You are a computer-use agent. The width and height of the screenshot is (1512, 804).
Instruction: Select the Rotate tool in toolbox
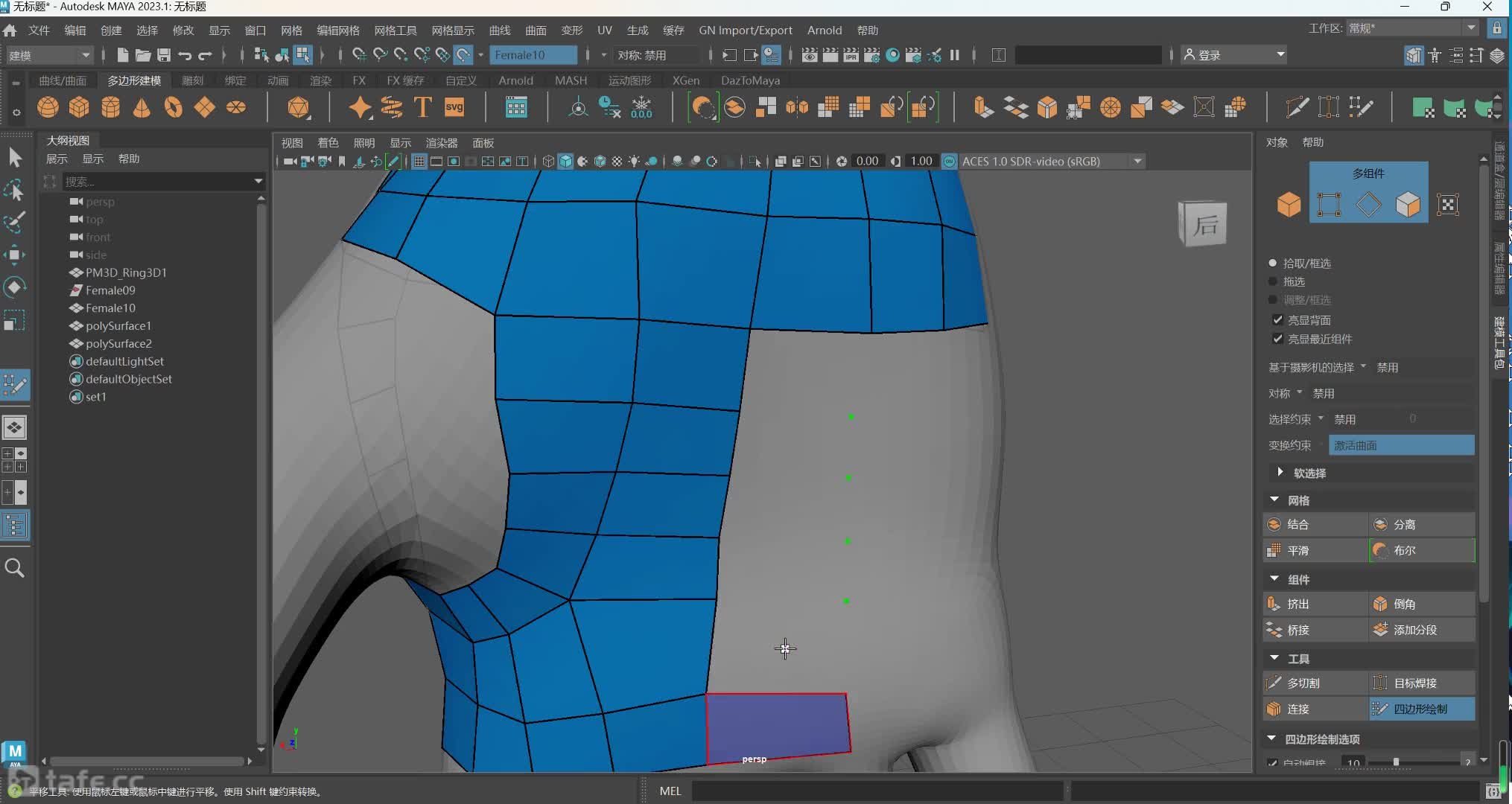coord(15,287)
